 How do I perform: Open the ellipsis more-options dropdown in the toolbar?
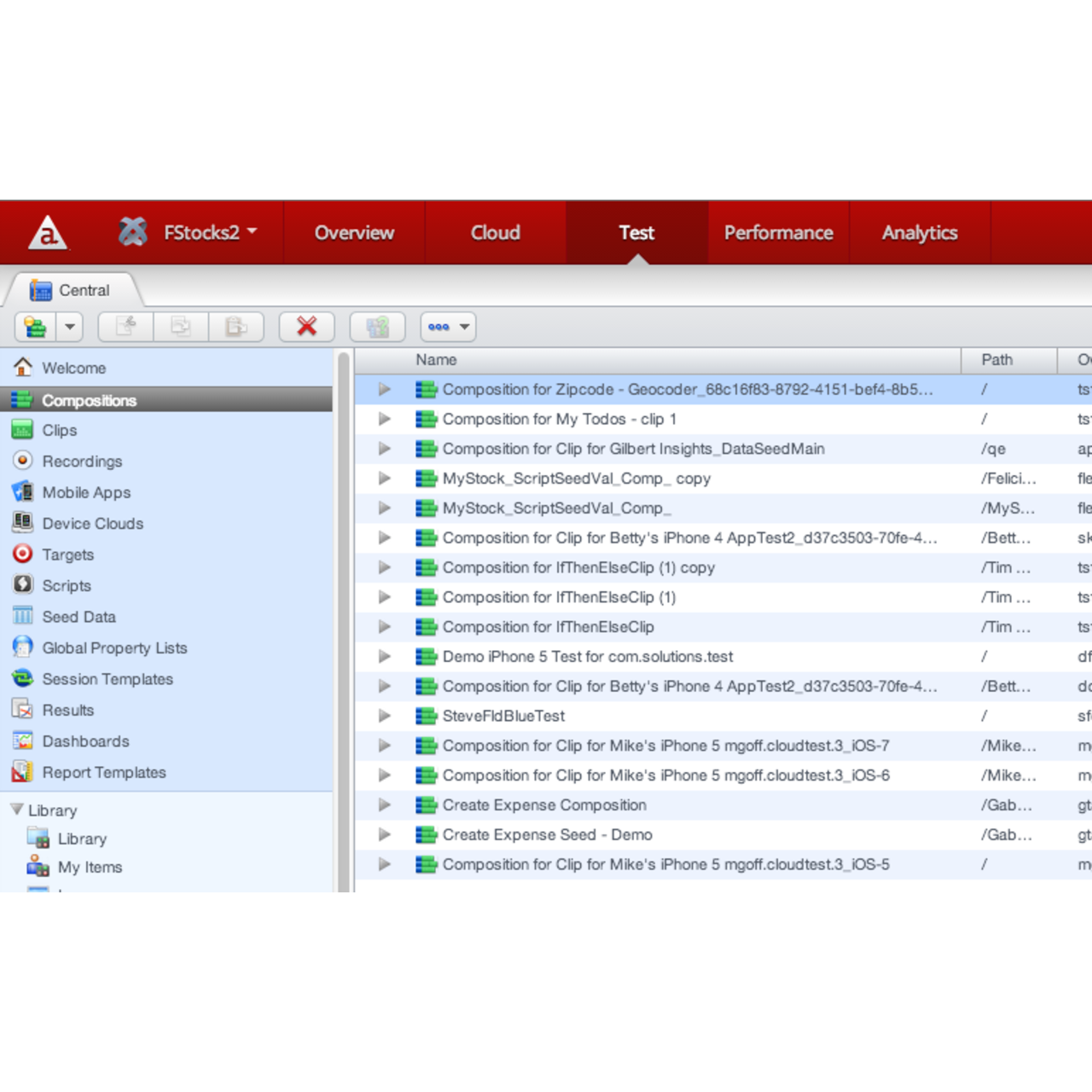(447, 327)
